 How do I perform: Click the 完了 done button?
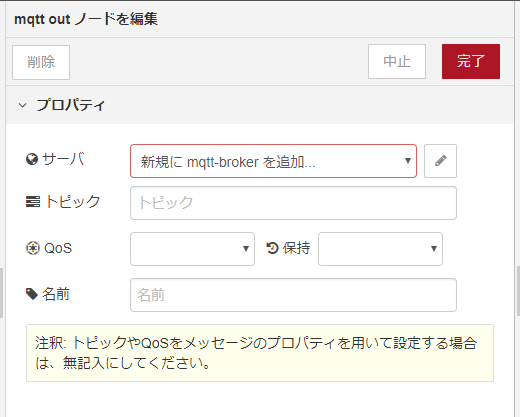click(471, 61)
